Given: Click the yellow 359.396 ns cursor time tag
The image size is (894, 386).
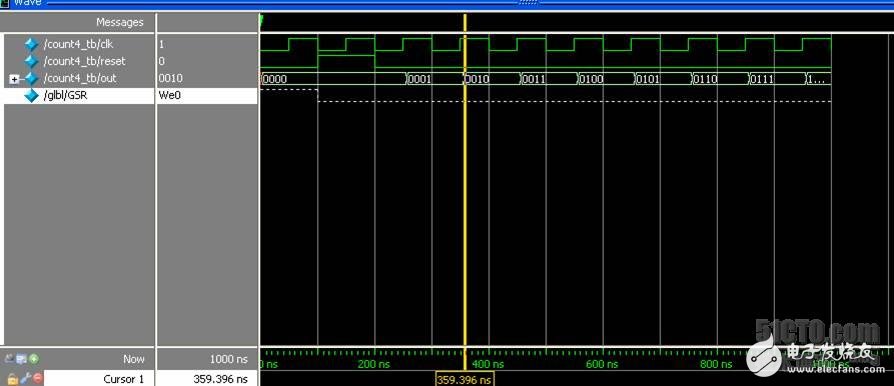Looking at the screenshot, I should pos(465,379).
